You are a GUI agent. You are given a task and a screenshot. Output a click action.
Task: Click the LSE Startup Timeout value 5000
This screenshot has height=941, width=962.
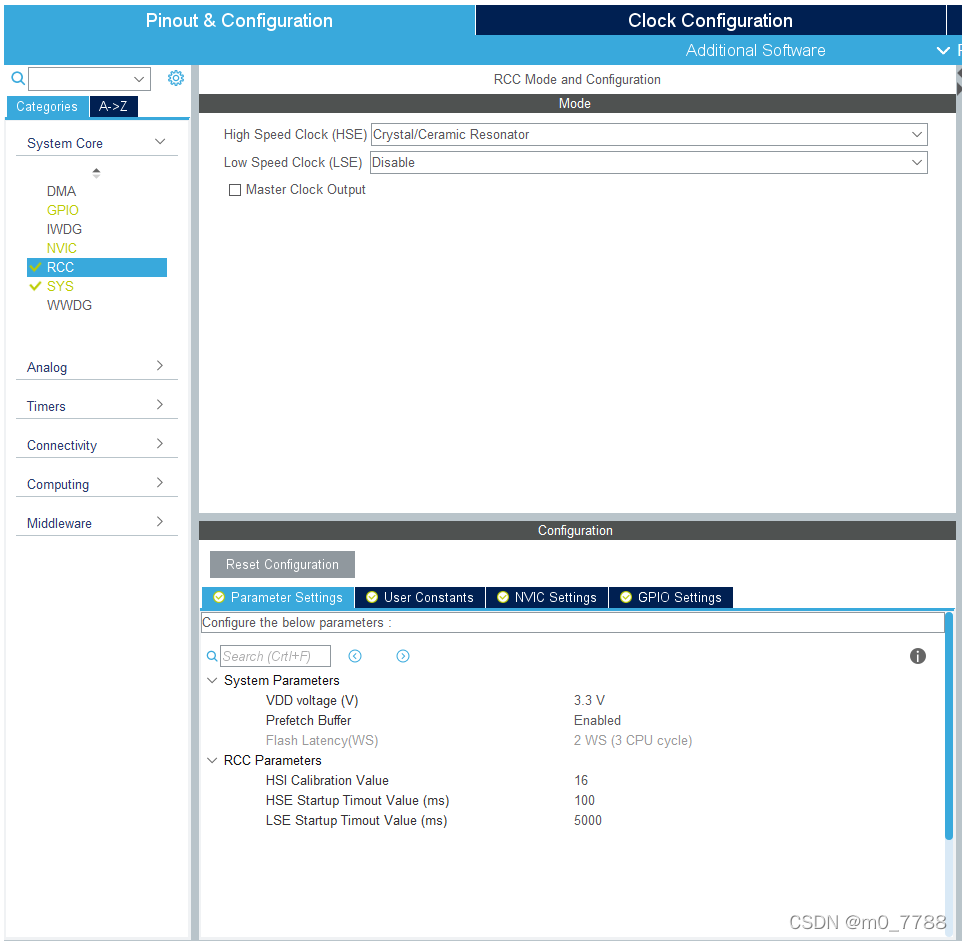(588, 820)
